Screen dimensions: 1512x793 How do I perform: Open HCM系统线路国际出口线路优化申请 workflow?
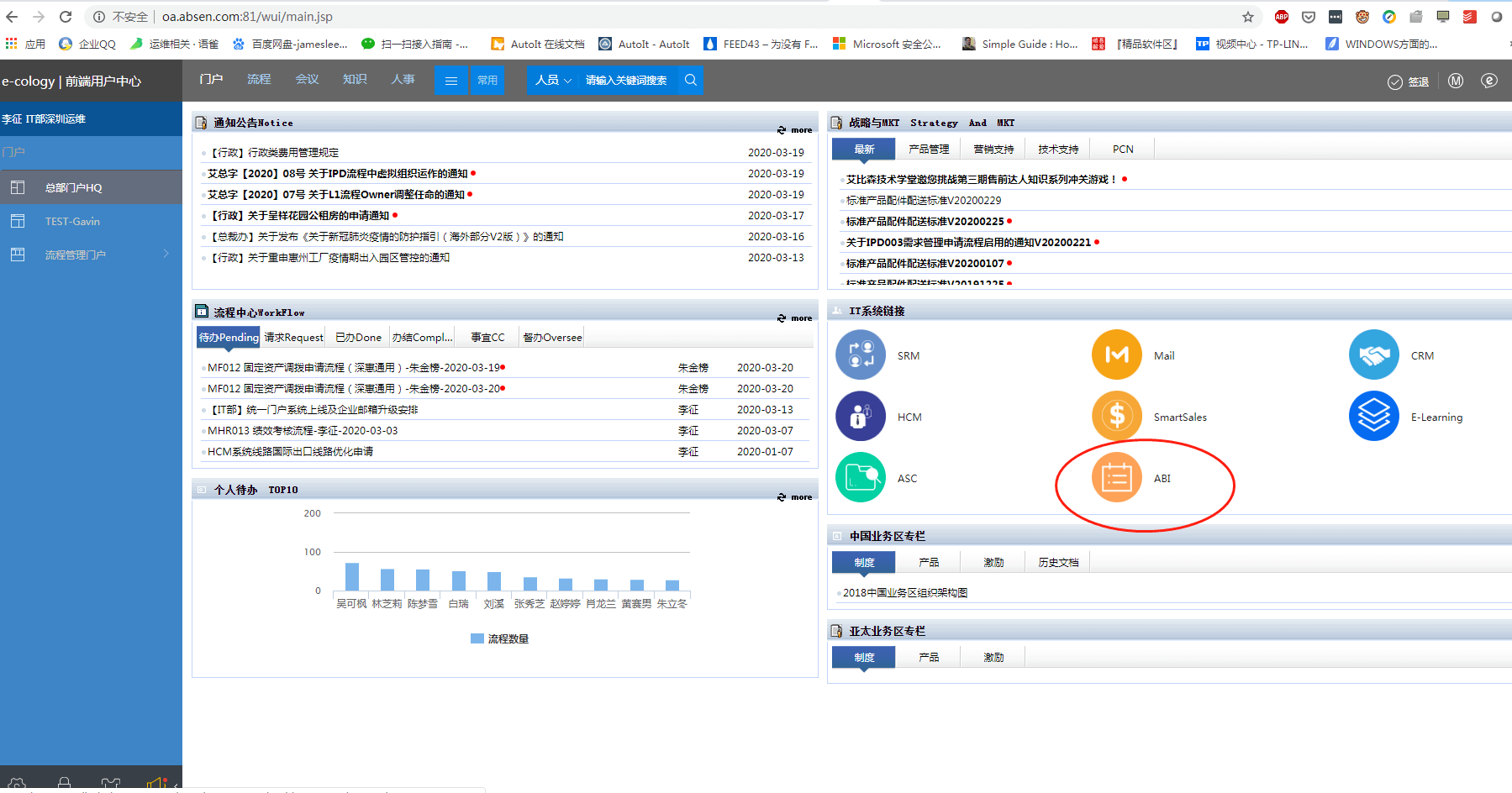click(290, 452)
